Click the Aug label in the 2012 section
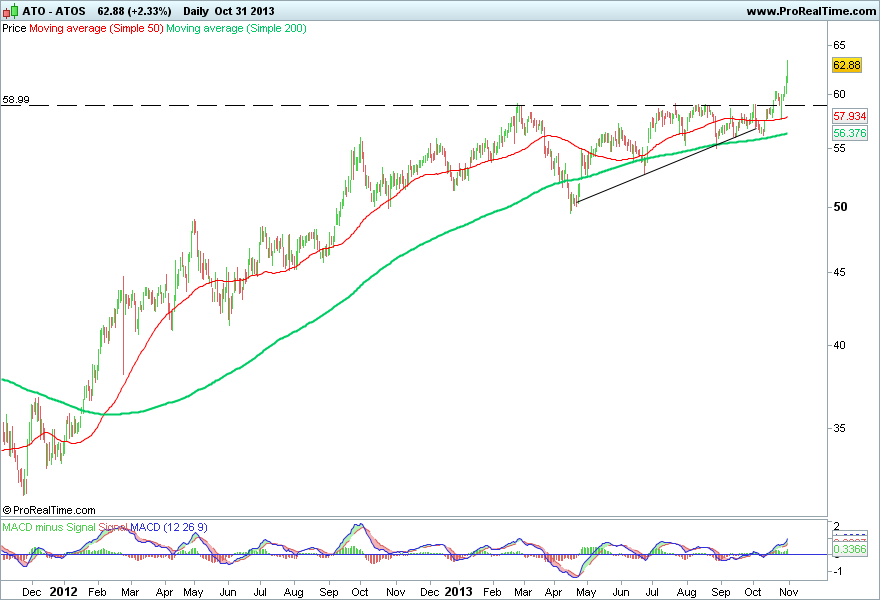The height and width of the screenshot is (600, 880). click(x=294, y=592)
